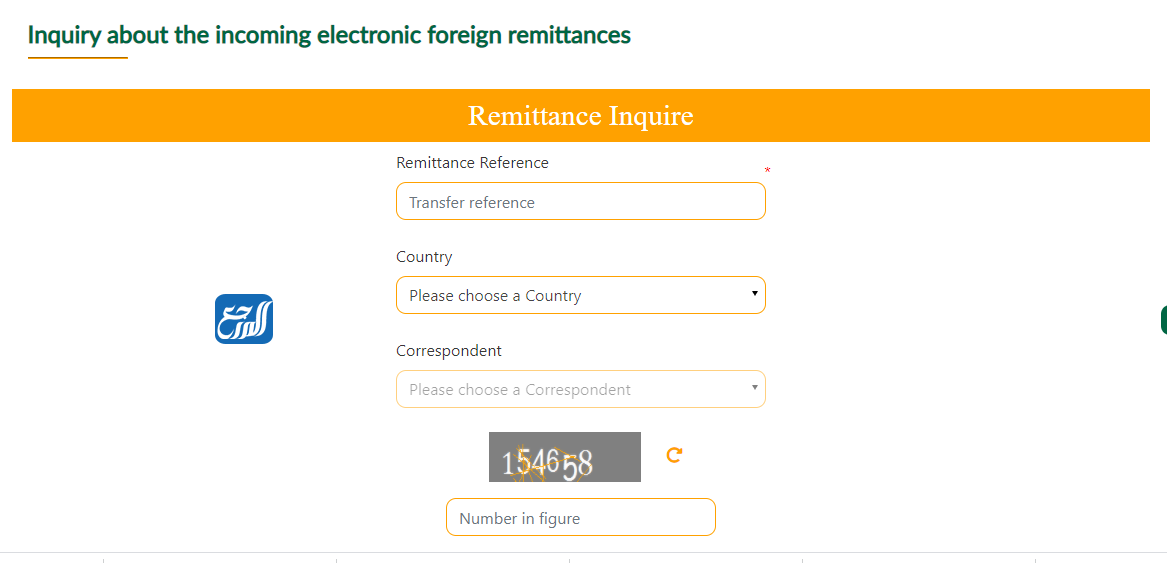Click the orange Remittance Inquire banner

click(x=580, y=116)
